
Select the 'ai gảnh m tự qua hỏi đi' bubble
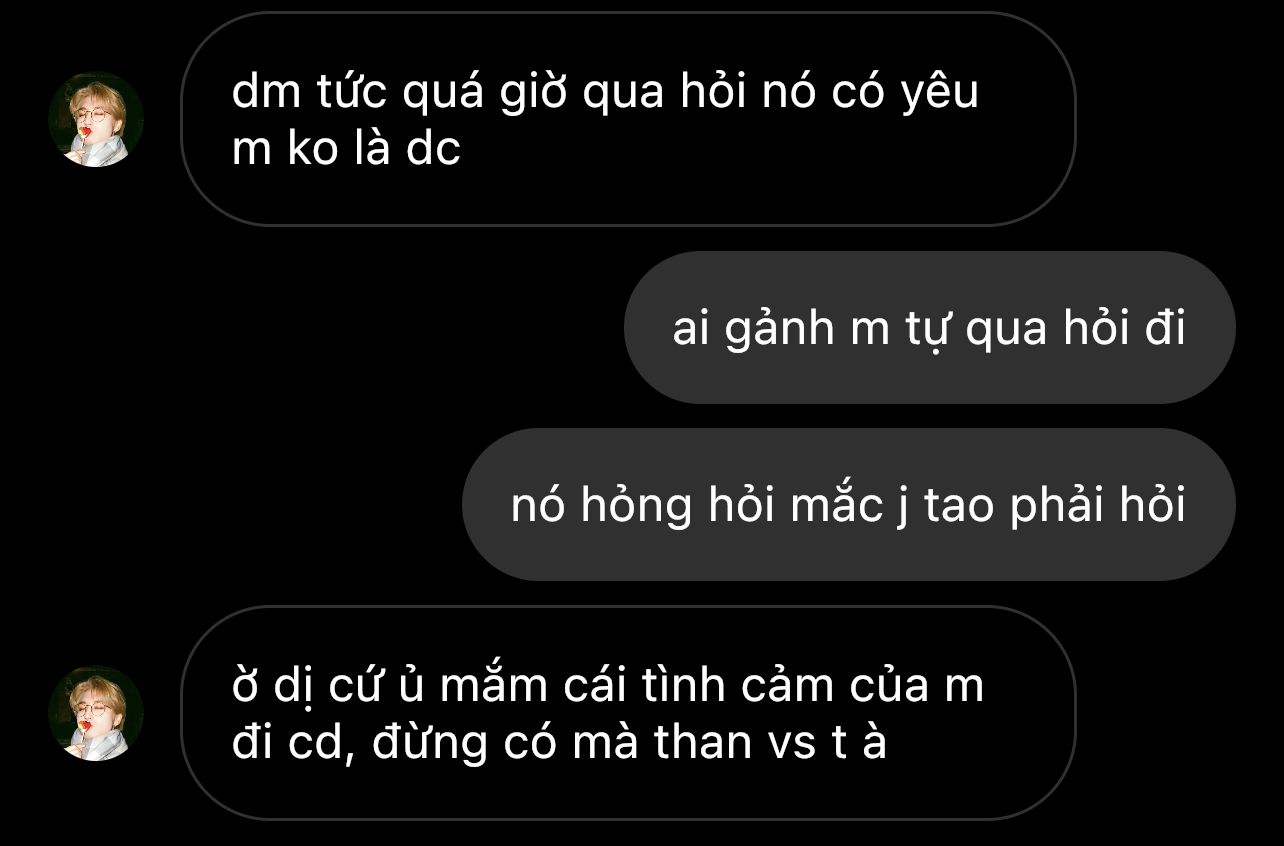[x=929, y=328]
